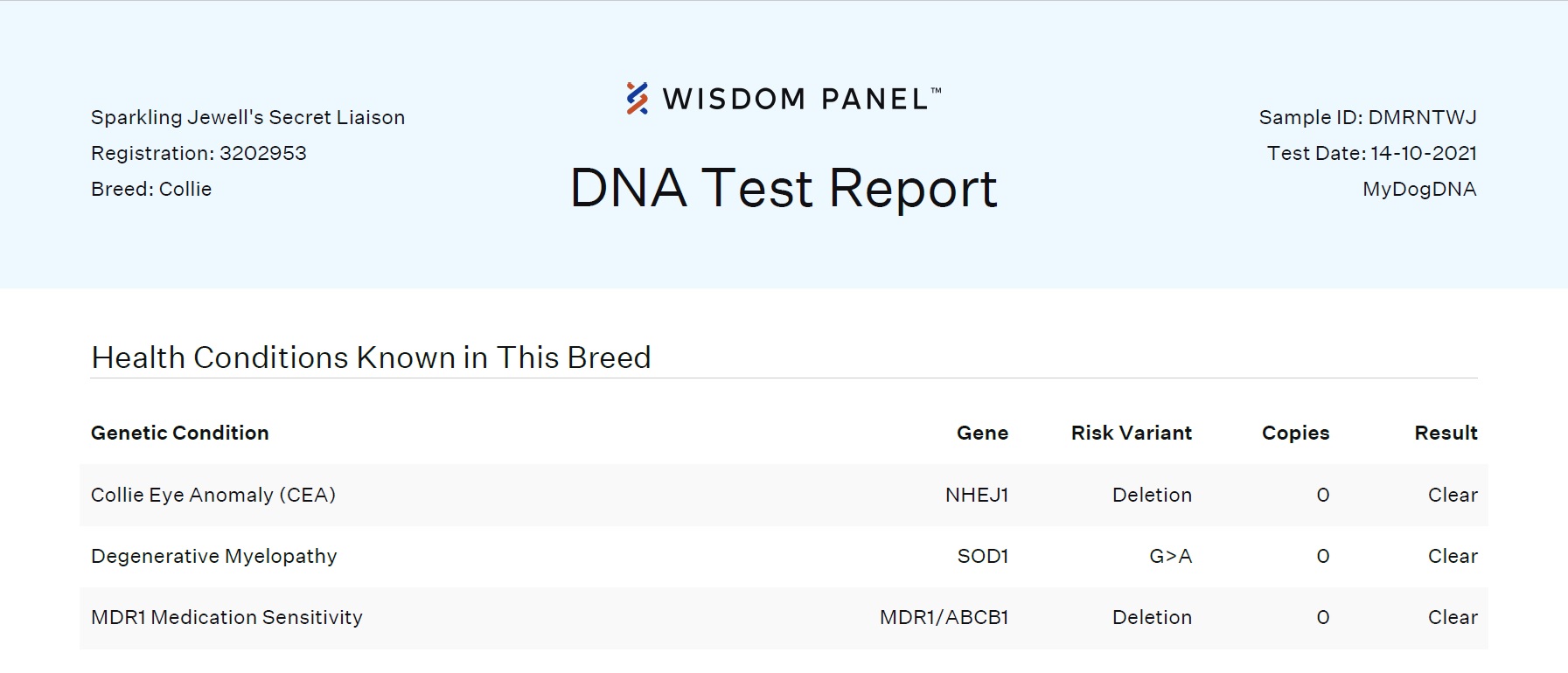Click the Test Date 14-10-2021 text

(x=1372, y=153)
